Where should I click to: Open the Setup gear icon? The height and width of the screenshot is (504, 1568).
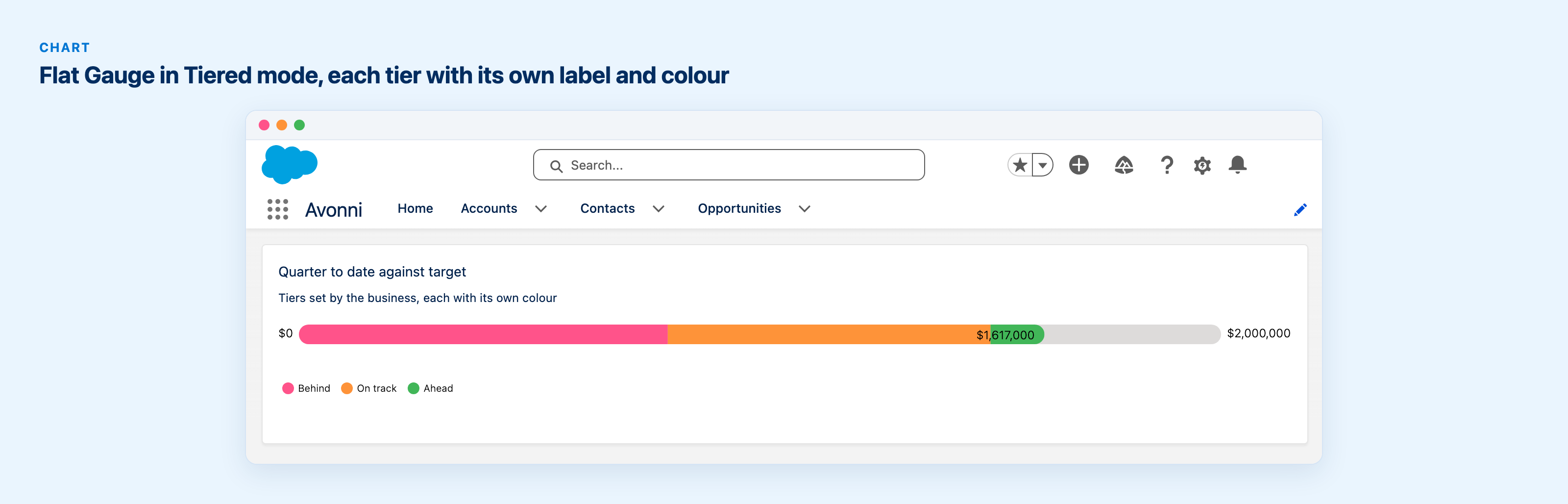(x=1202, y=165)
